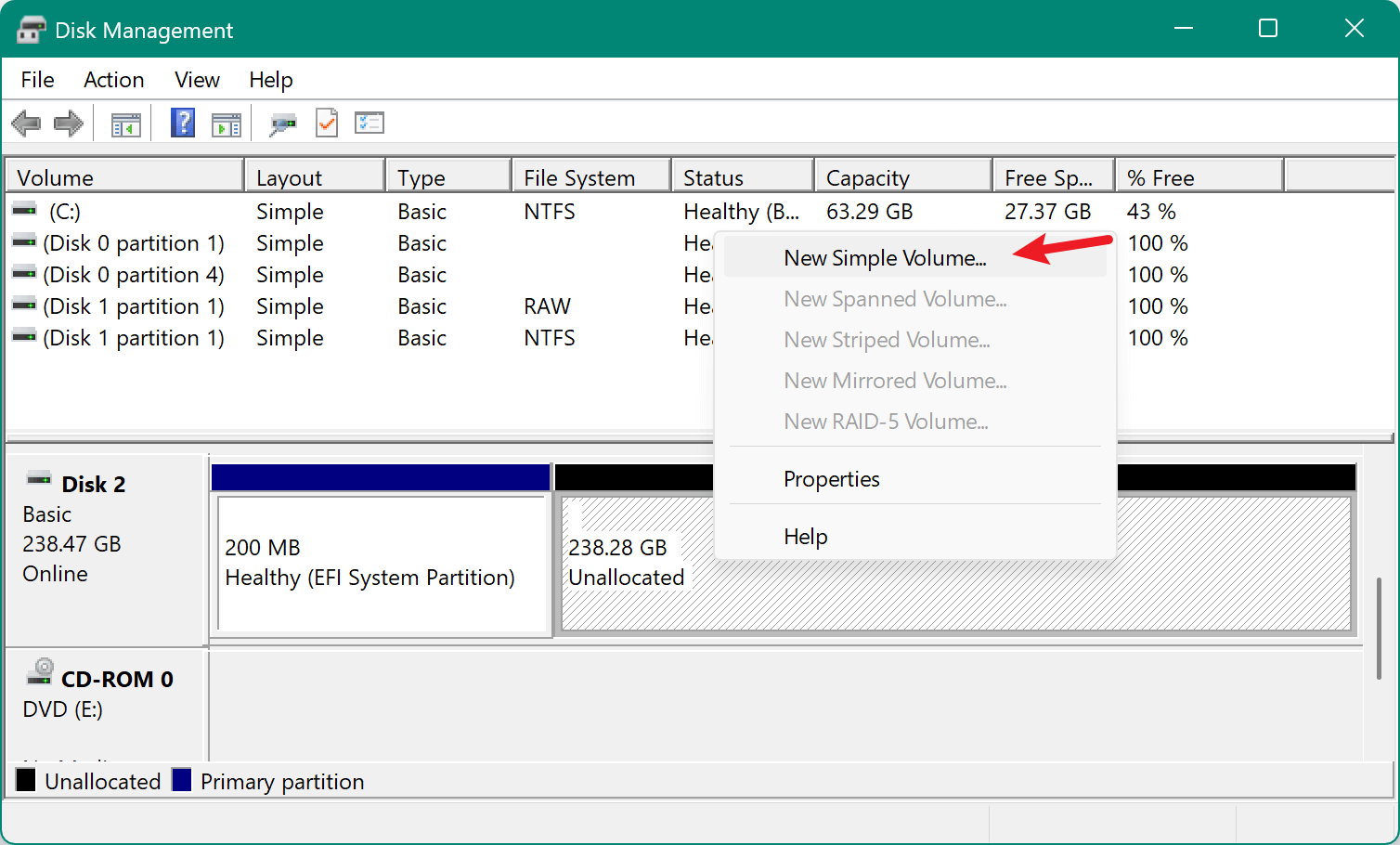
Task: Choose Properties in the context menu
Action: pyautogui.click(x=831, y=478)
